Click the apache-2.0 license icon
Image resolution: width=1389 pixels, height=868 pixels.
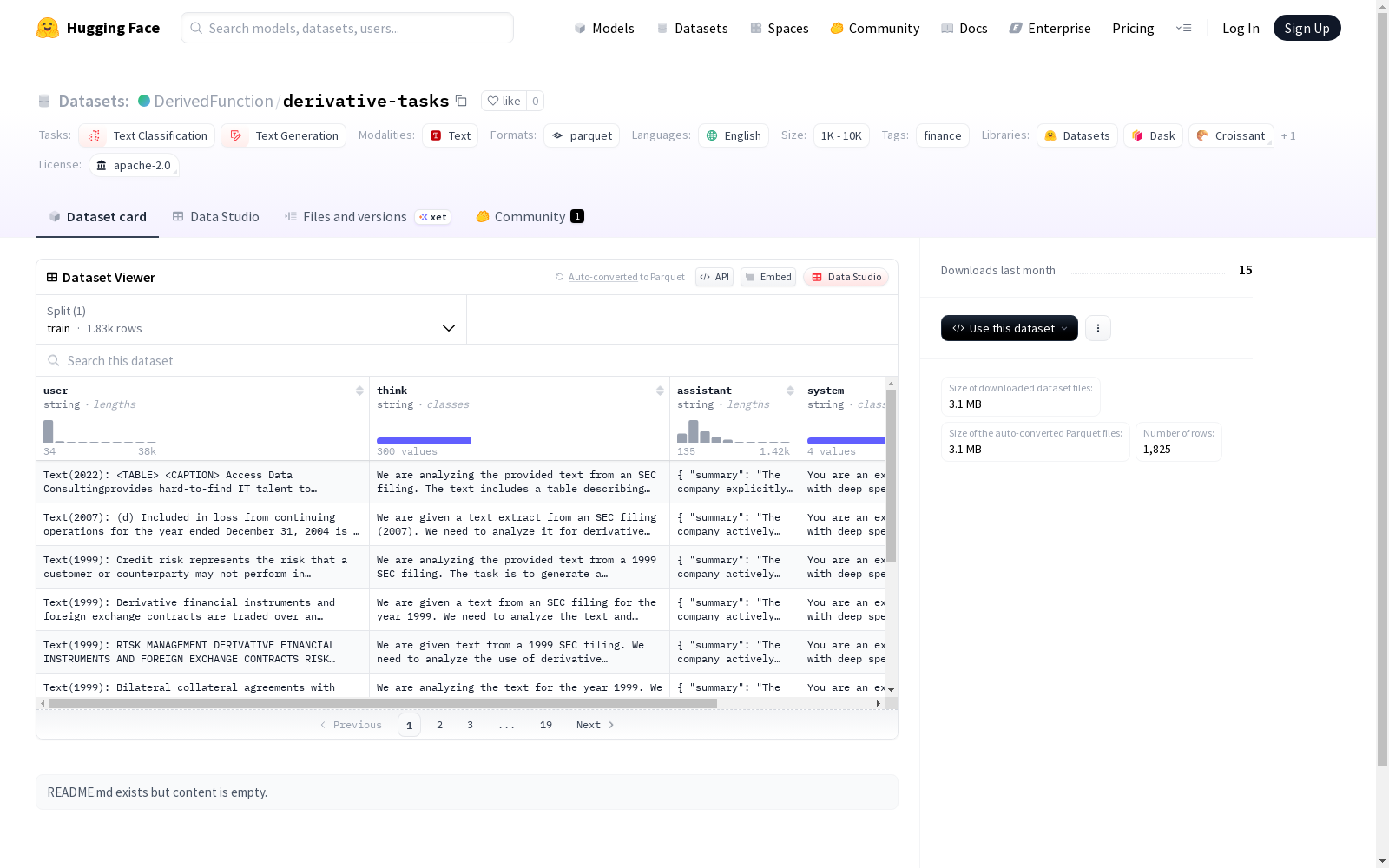[x=102, y=165]
